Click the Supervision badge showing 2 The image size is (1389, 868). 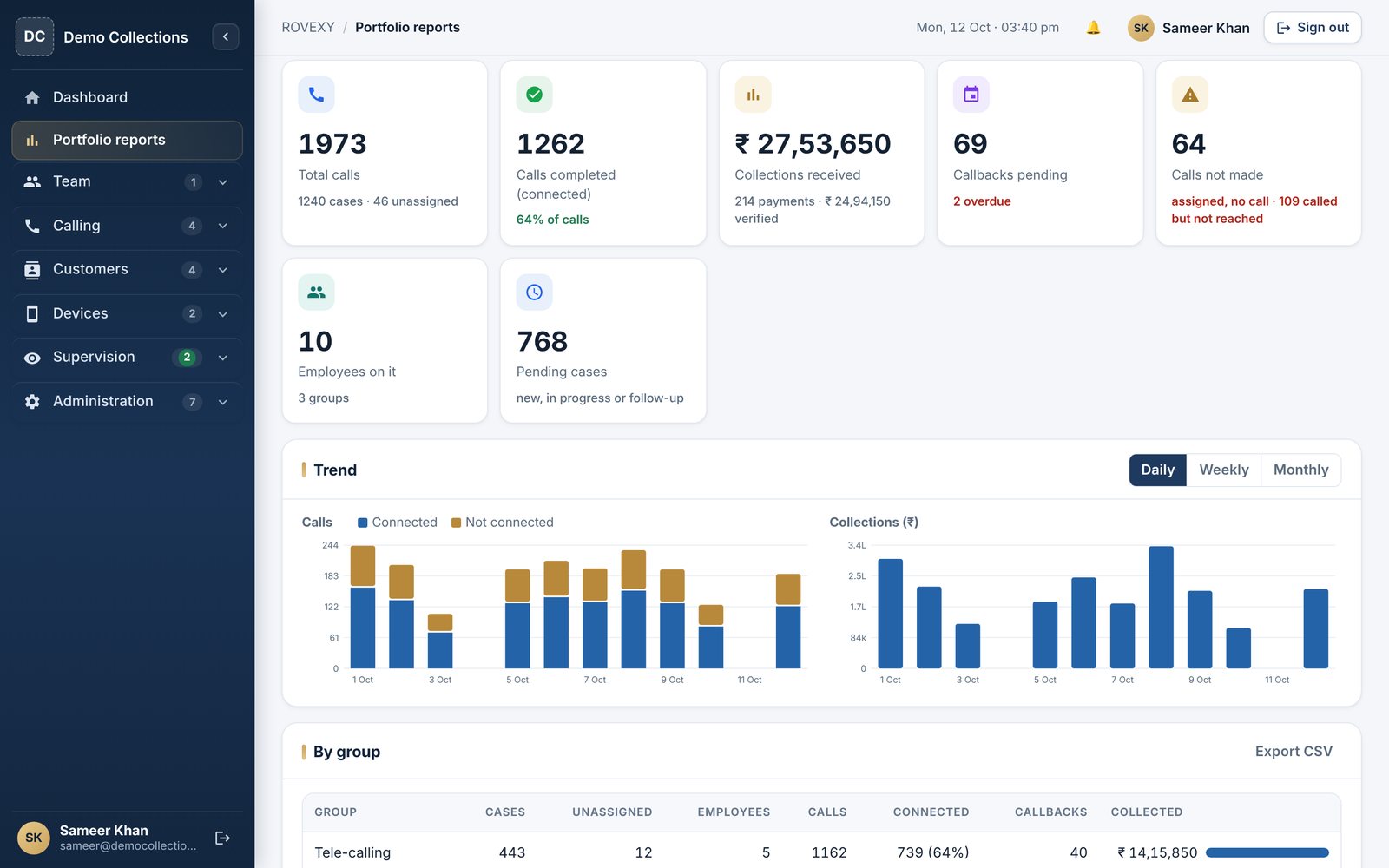187,358
